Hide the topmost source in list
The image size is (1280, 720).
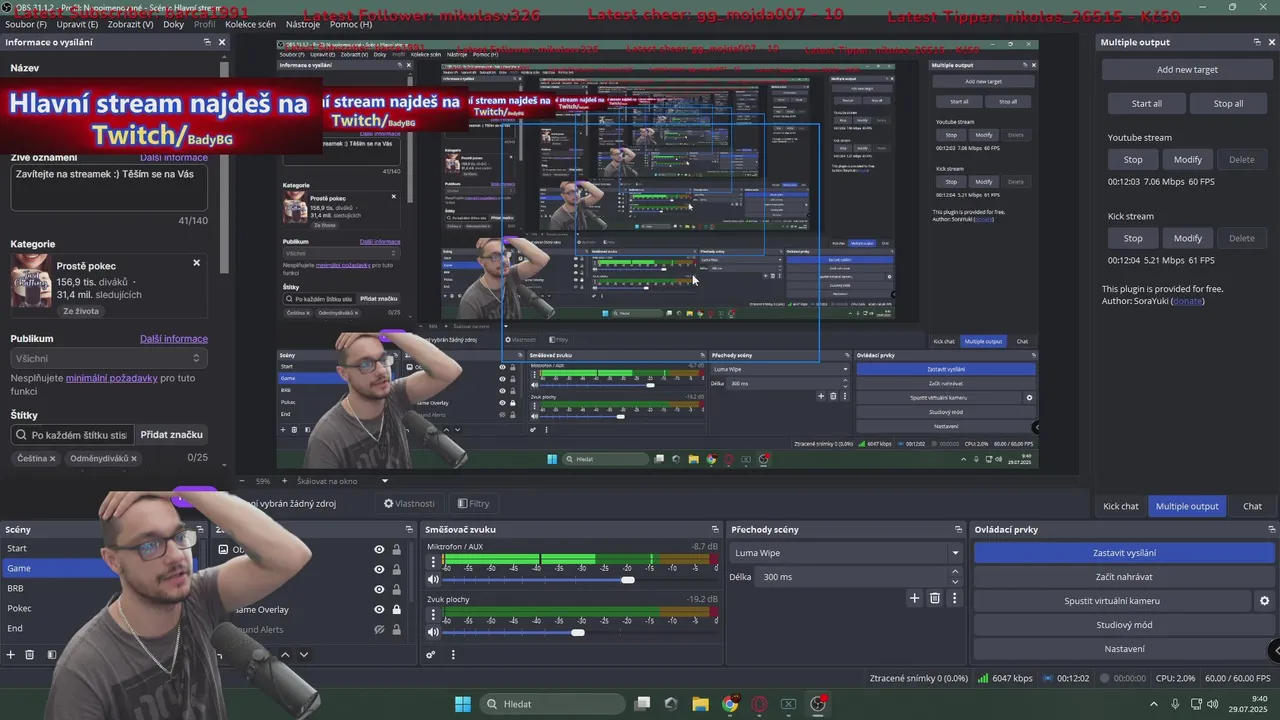[379, 549]
